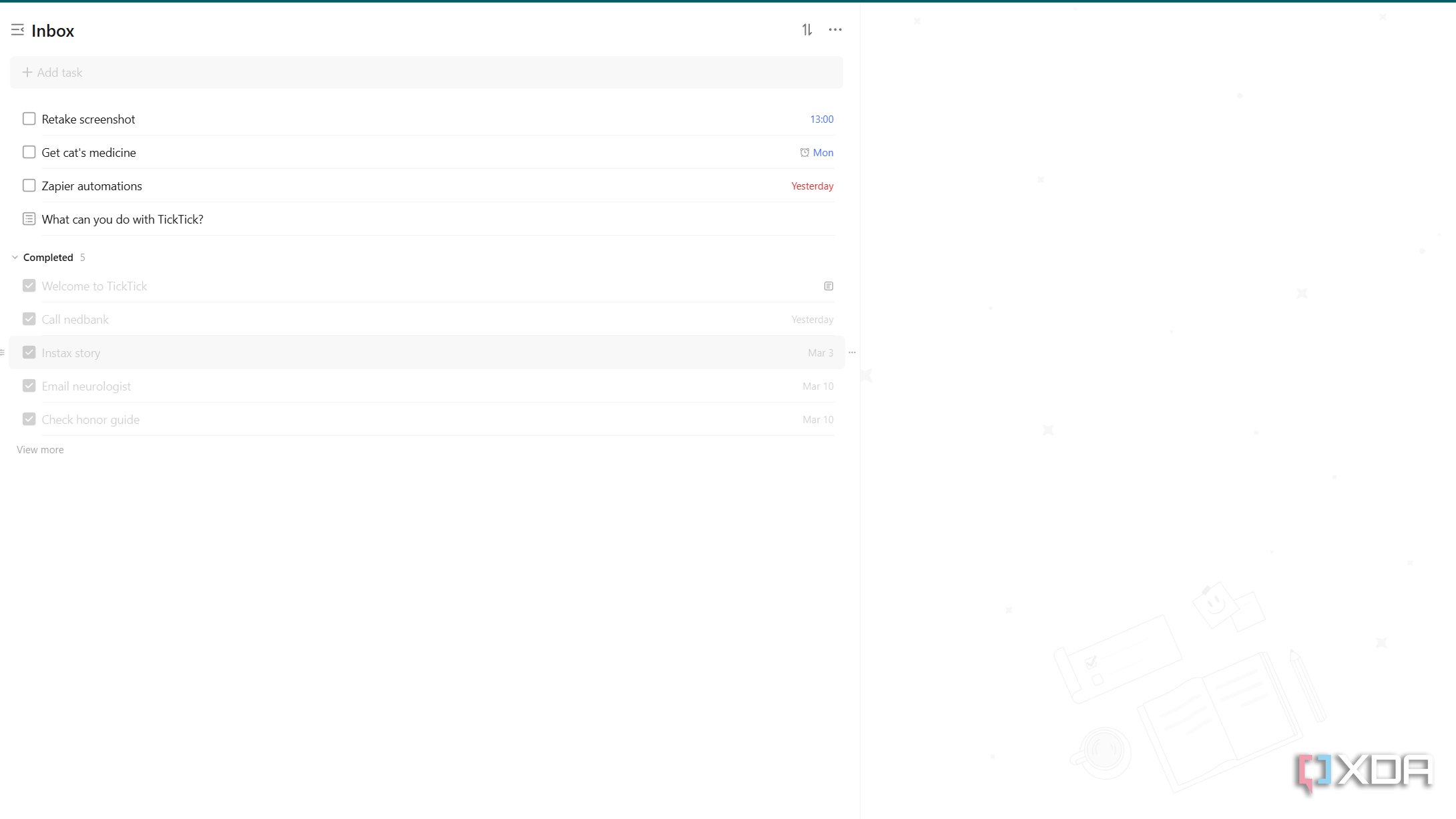This screenshot has height=819, width=1456.
Task: Select the Call nedbank completed task
Action: (x=75, y=319)
